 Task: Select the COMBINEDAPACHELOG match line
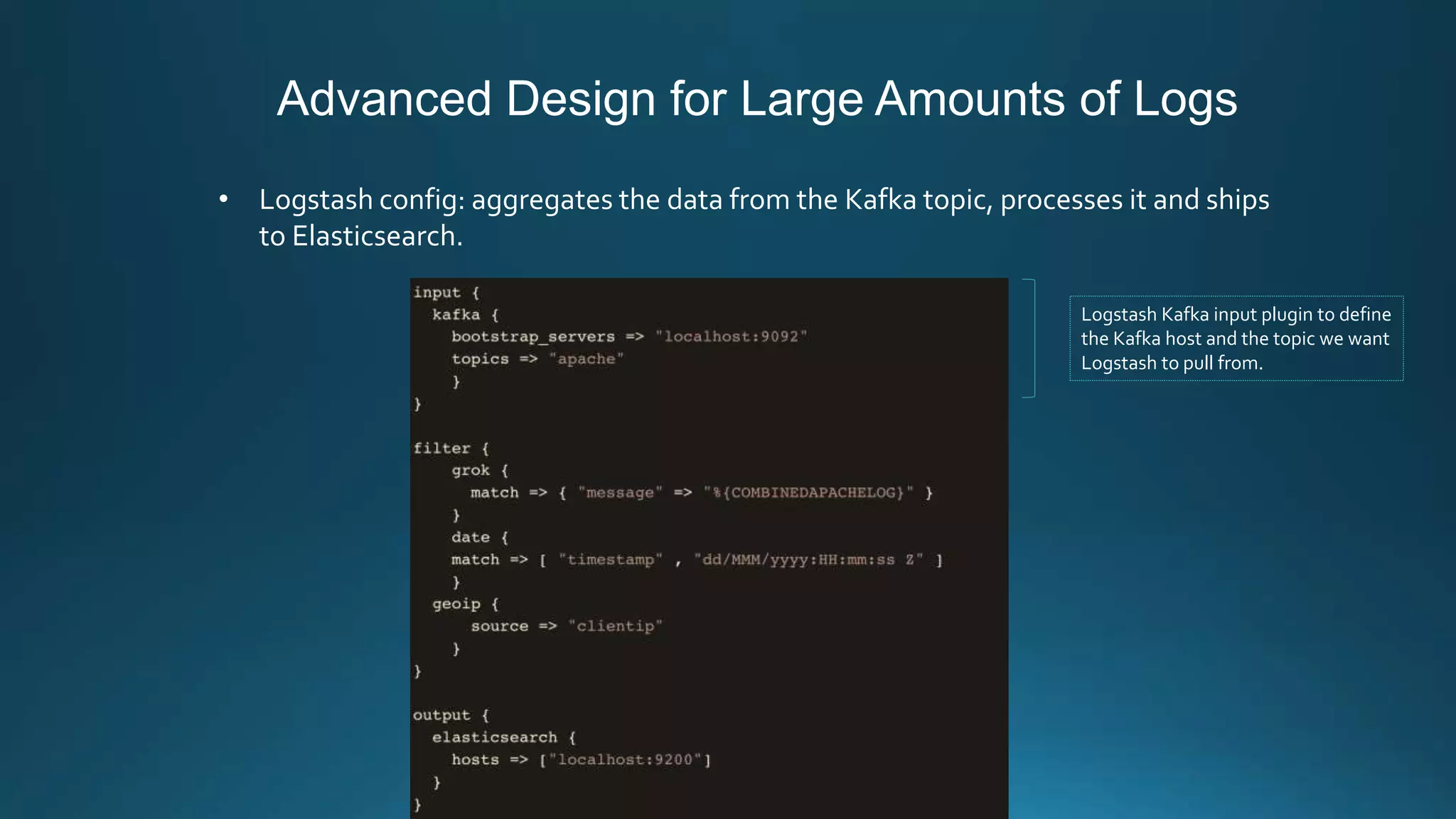coord(701,493)
